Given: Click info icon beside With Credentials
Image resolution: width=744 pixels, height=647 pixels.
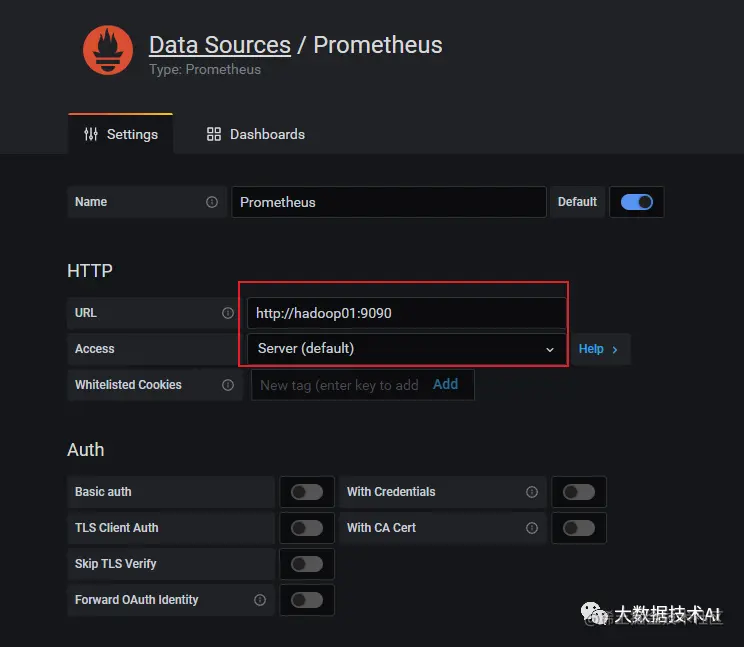Looking at the screenshot, I should pos(532,492).
